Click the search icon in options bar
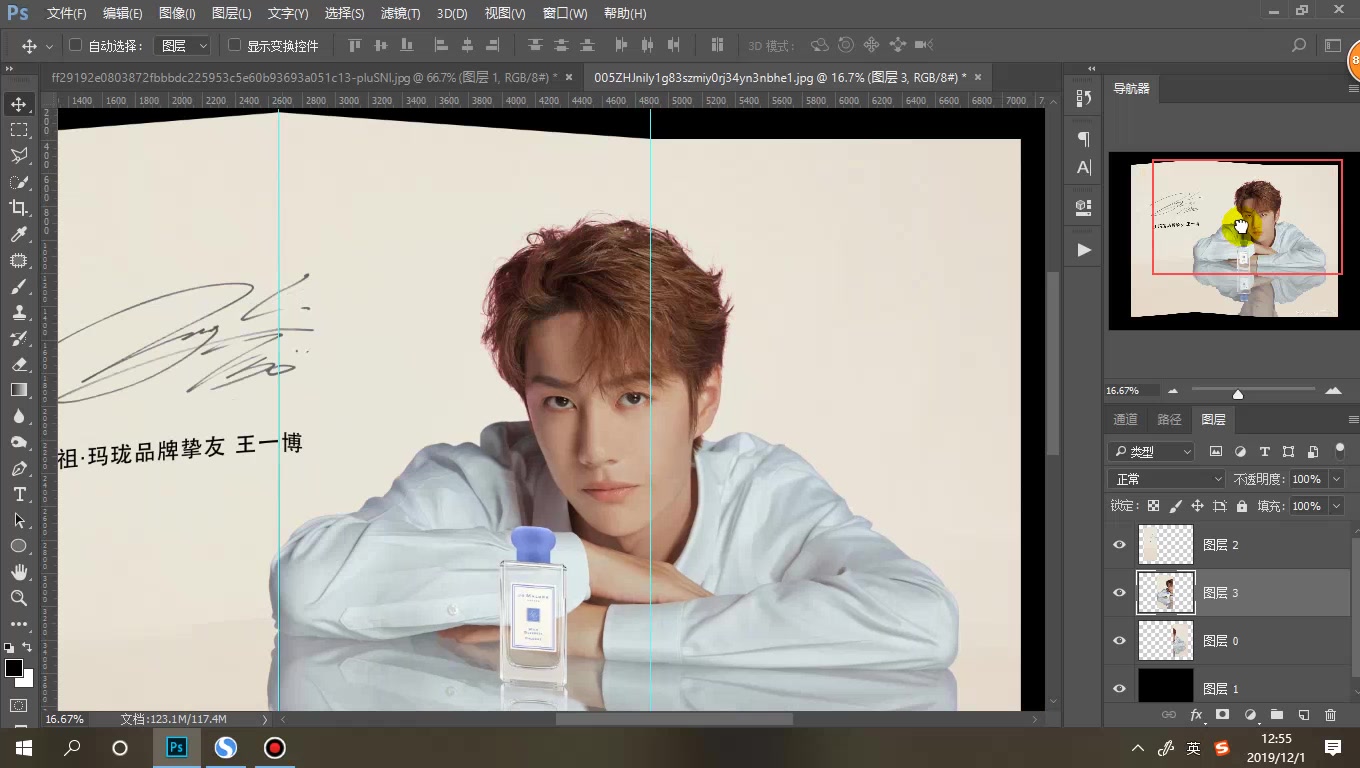This screenshot has width=1360, height=768. tap(1299, 45)
